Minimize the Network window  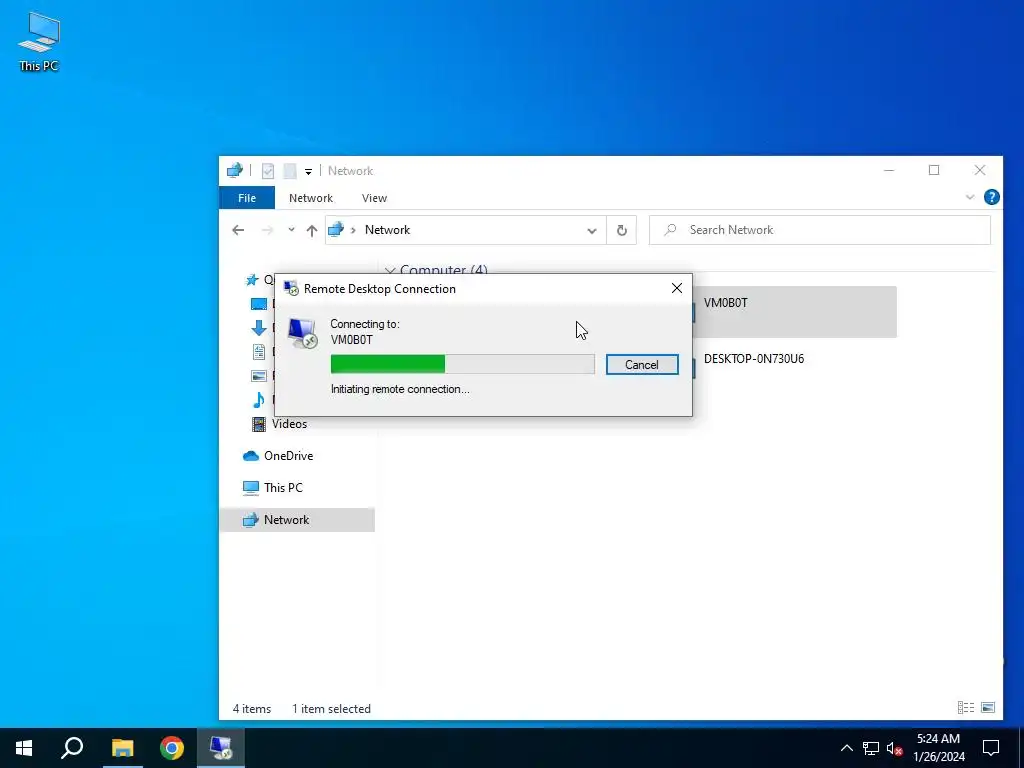pyautogui.click(x=889, y=170)
